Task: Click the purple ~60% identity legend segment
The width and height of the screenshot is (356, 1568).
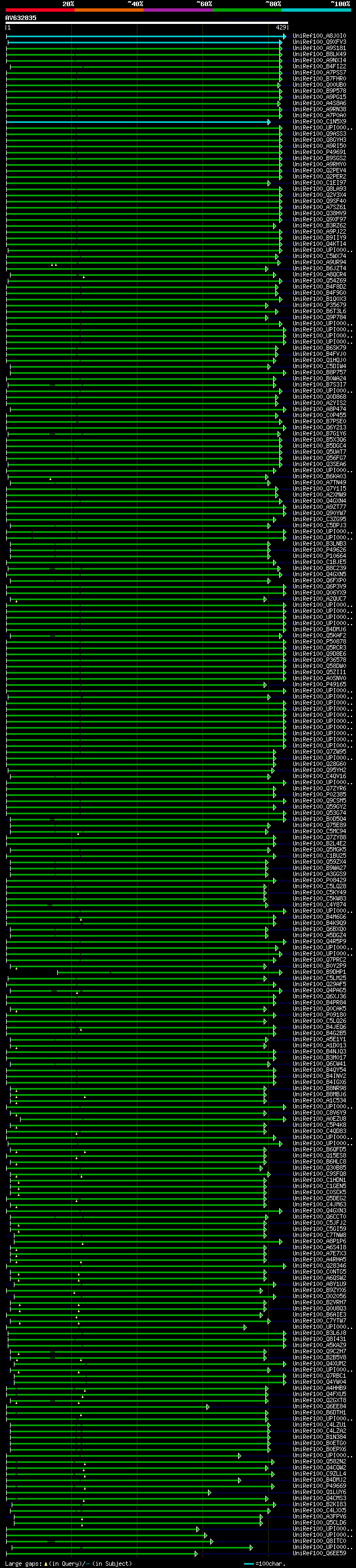Action: click(x=179, y=10)
